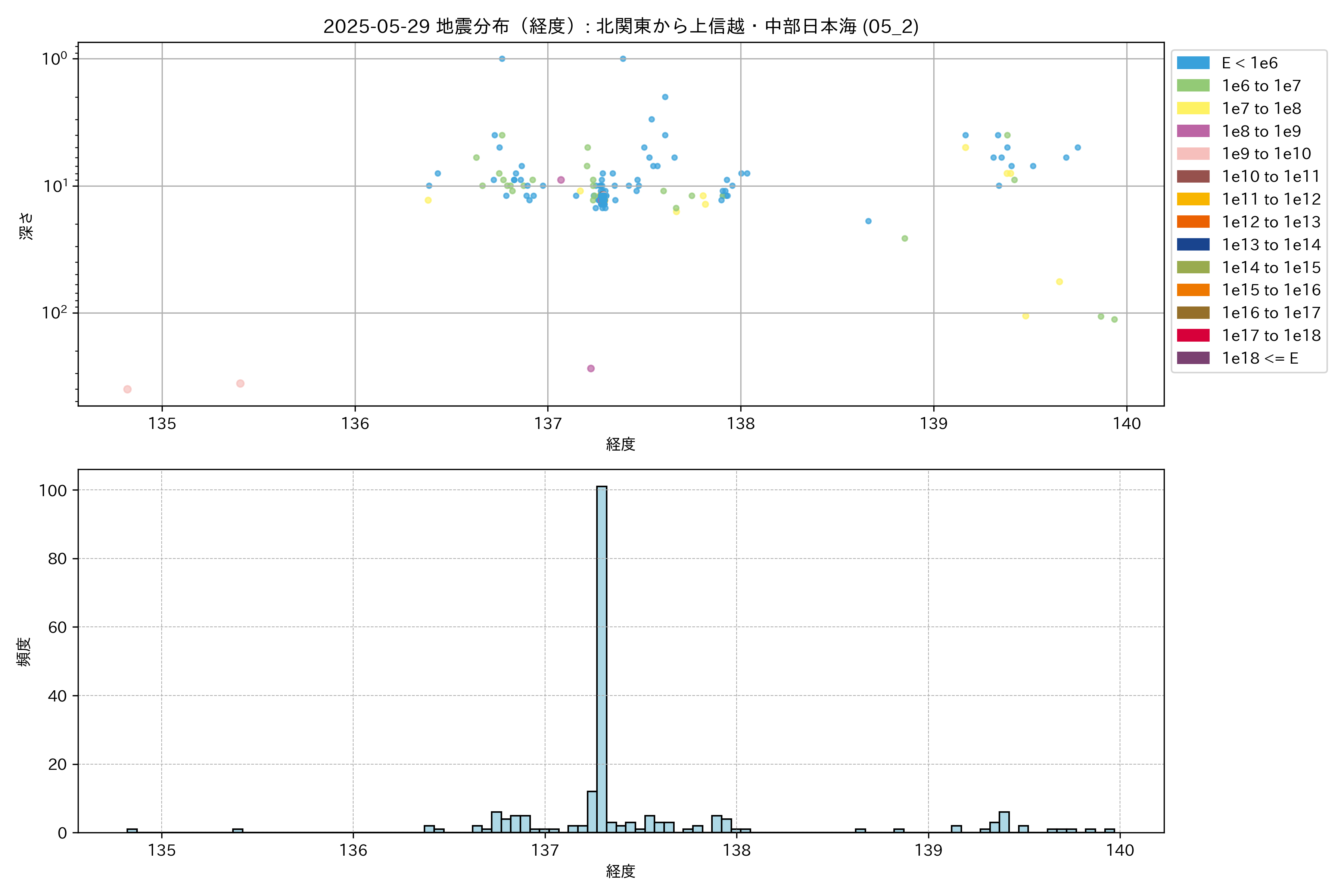Click the scatter plot's 経度 axis label
The image size is (1344, 896).
[620, 444]
